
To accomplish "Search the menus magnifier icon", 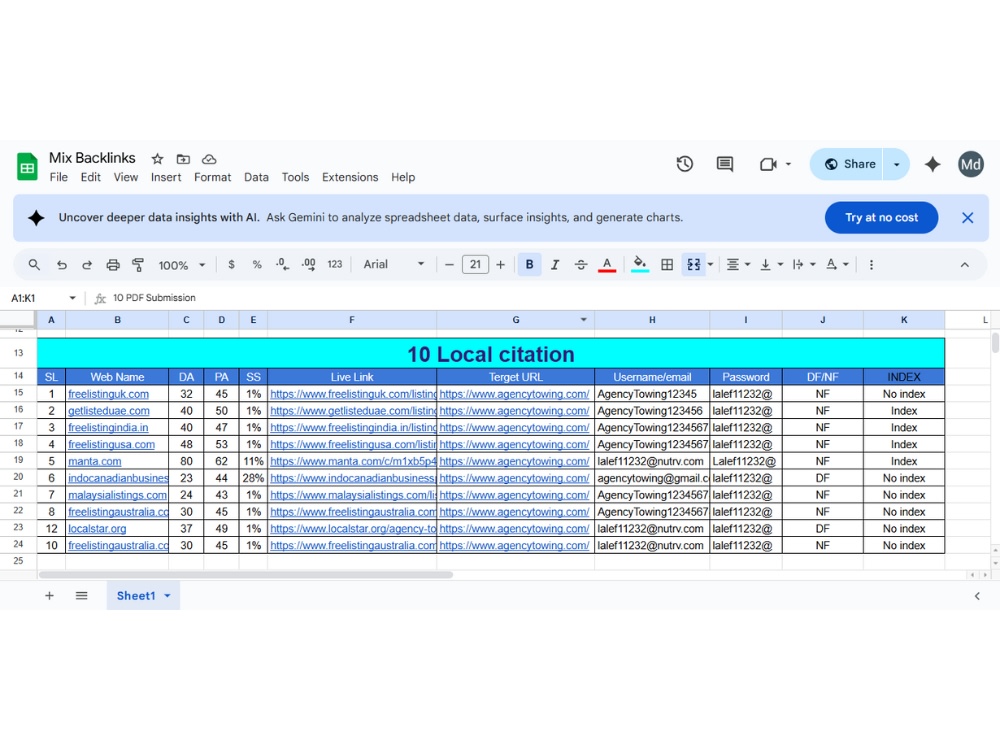I will click(x=34, y=265).
